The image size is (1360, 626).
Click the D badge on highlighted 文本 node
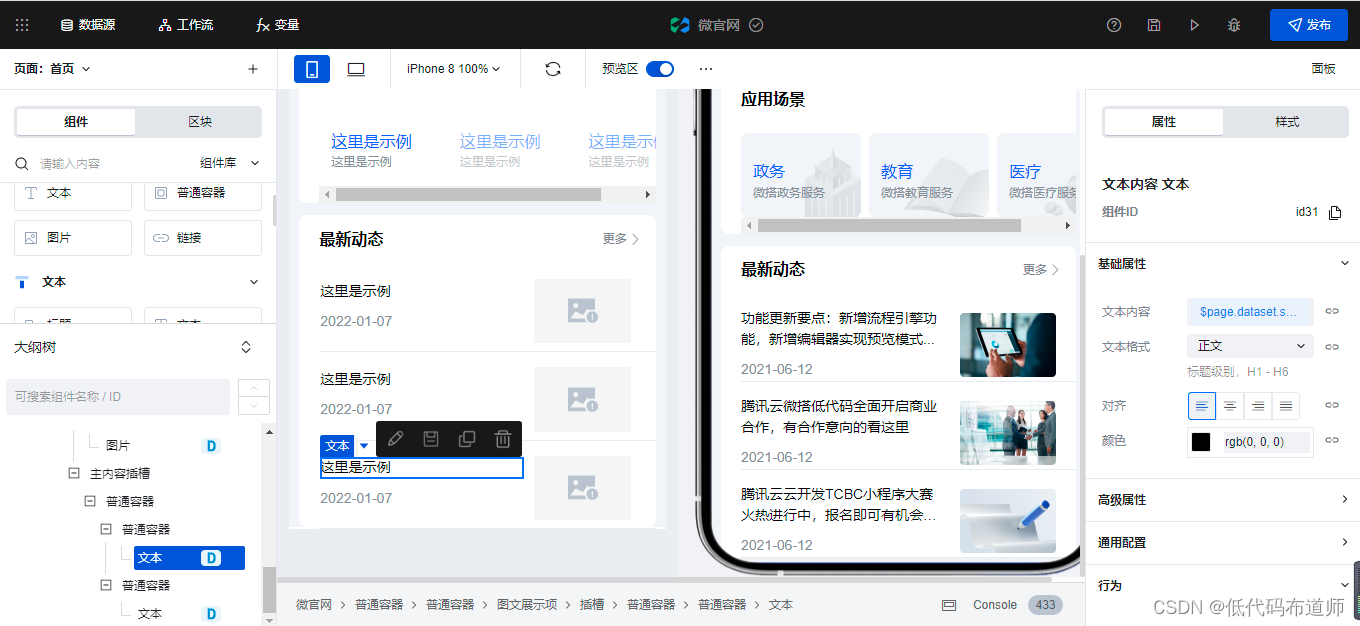pyautogui.click(x=210, y=558)
